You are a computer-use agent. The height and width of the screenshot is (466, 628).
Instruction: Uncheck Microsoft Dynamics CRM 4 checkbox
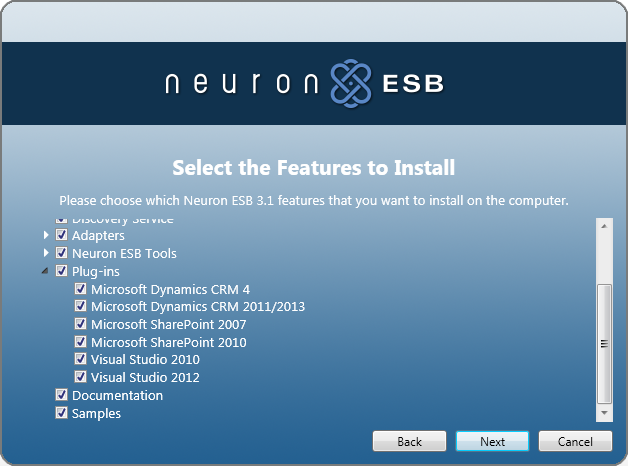81,289
